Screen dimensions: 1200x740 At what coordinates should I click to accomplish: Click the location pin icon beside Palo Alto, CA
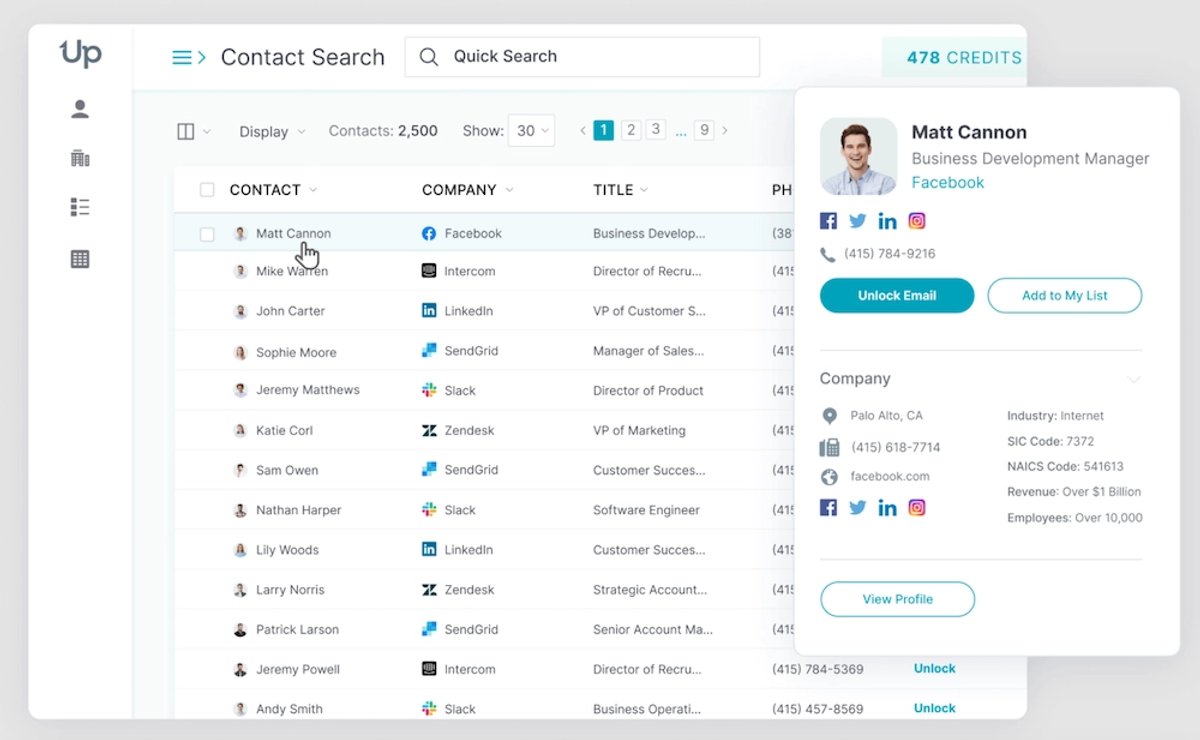pyautogui.click(x=829, y=416)
